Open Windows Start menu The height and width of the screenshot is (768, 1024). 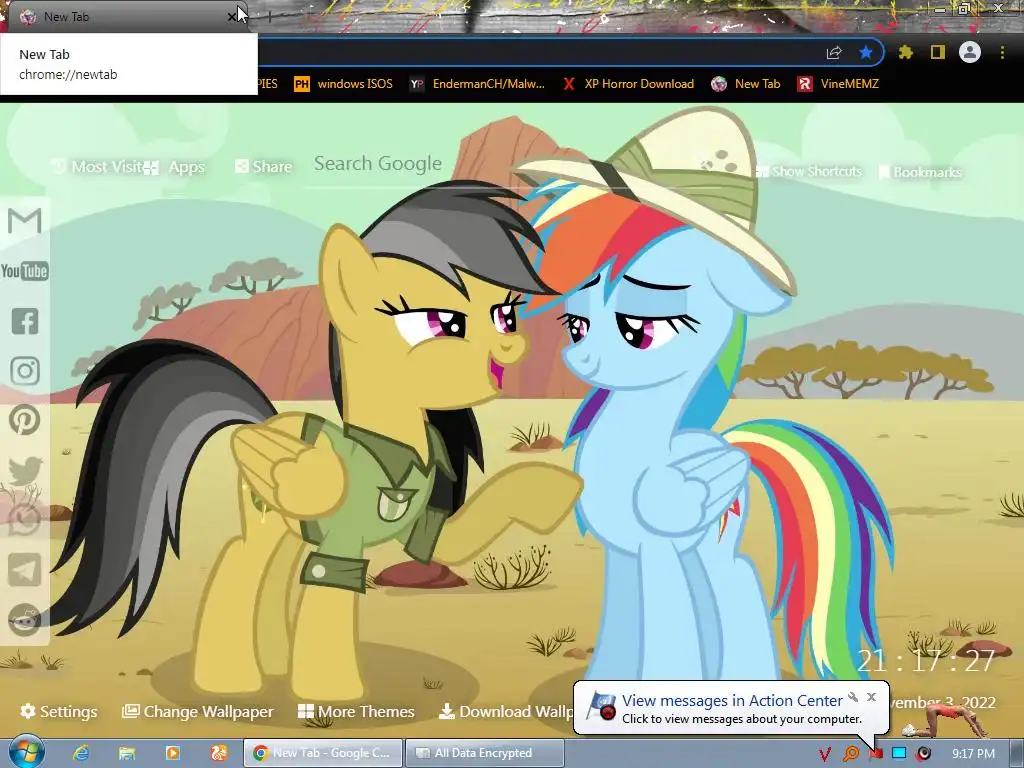[26, 752]
